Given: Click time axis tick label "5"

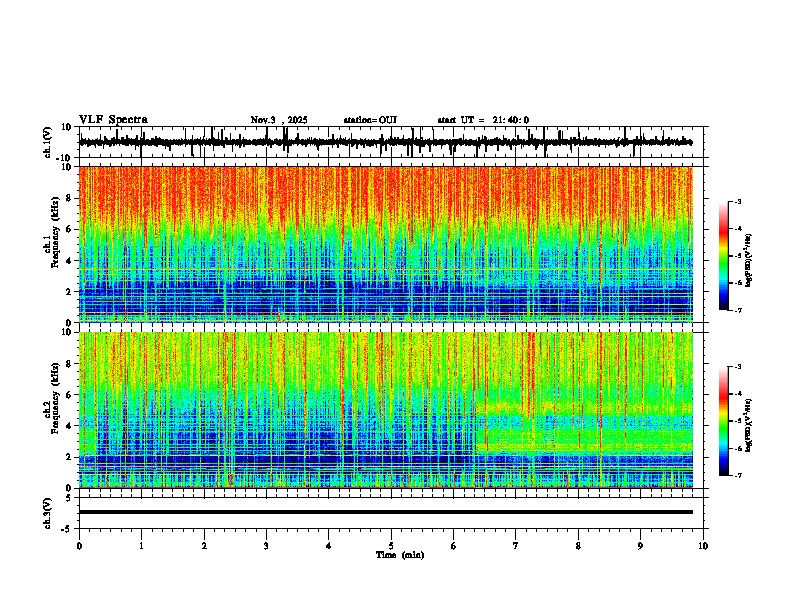Looking at the screenshot, I should click(x=391, y=546).
